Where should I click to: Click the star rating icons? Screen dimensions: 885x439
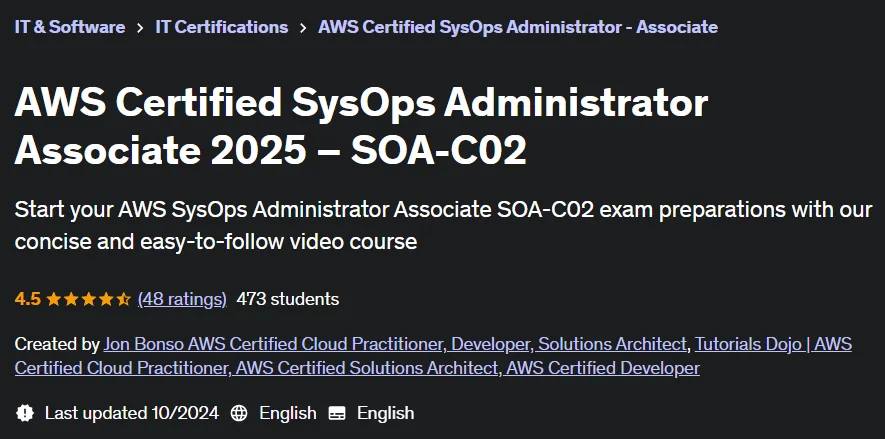tap(89, 299)
